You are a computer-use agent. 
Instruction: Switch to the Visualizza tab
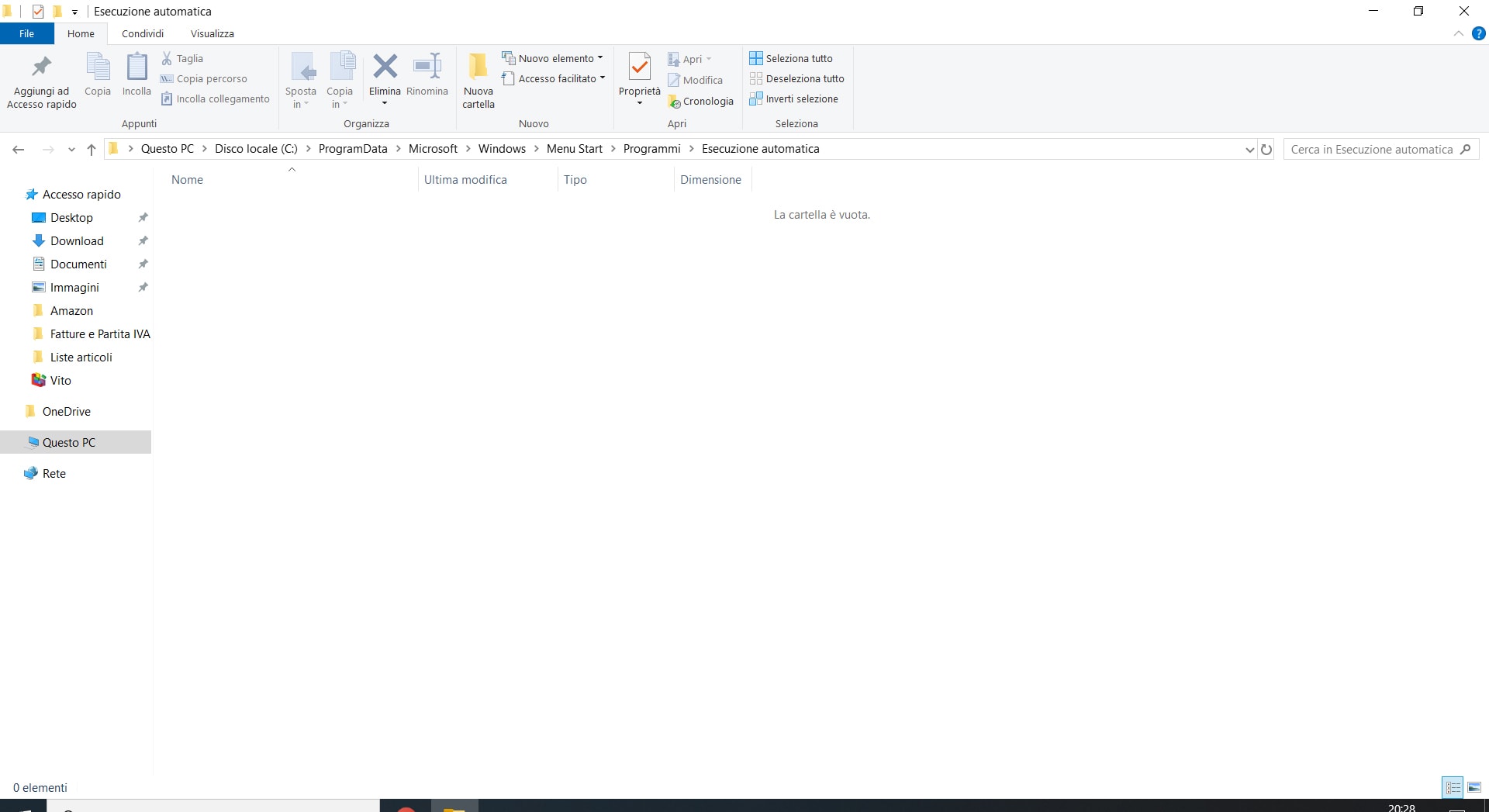click(x=212, y=33)
